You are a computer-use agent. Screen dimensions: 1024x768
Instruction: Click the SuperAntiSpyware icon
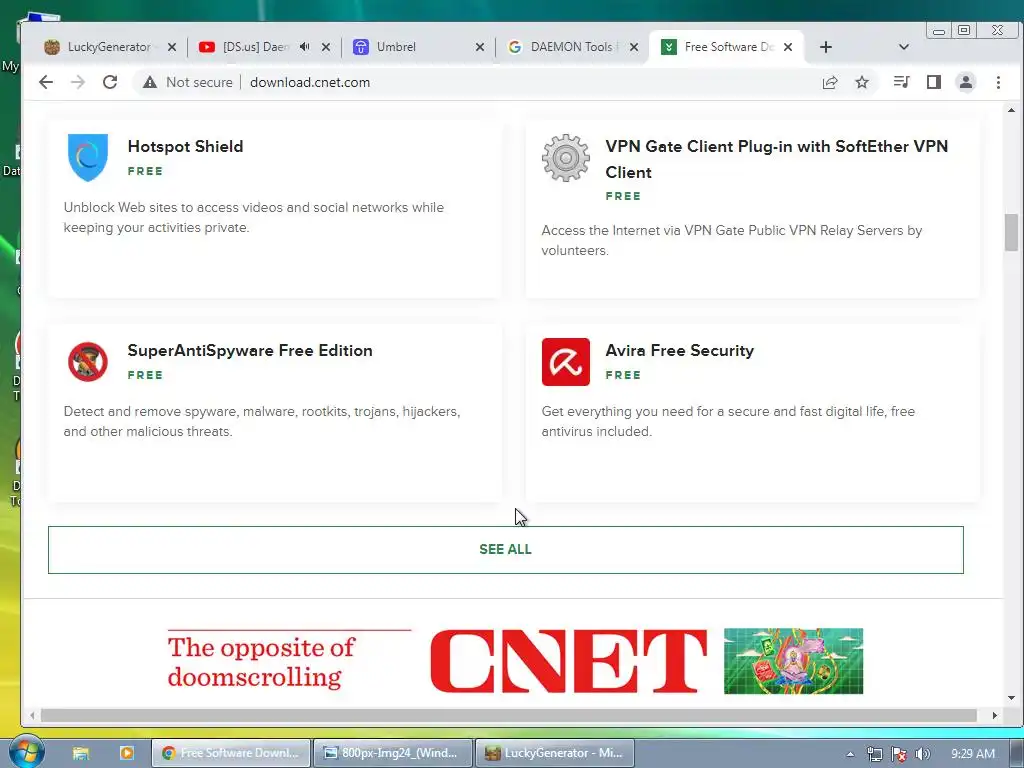click(x=88, y=361)
